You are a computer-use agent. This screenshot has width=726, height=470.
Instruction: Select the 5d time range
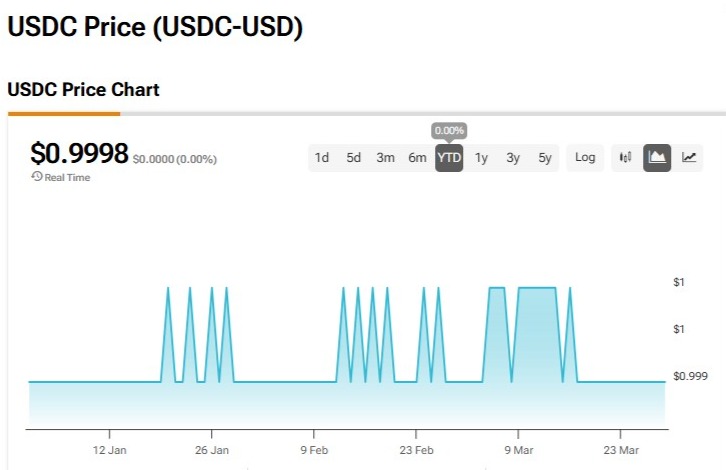click(353, 158)
